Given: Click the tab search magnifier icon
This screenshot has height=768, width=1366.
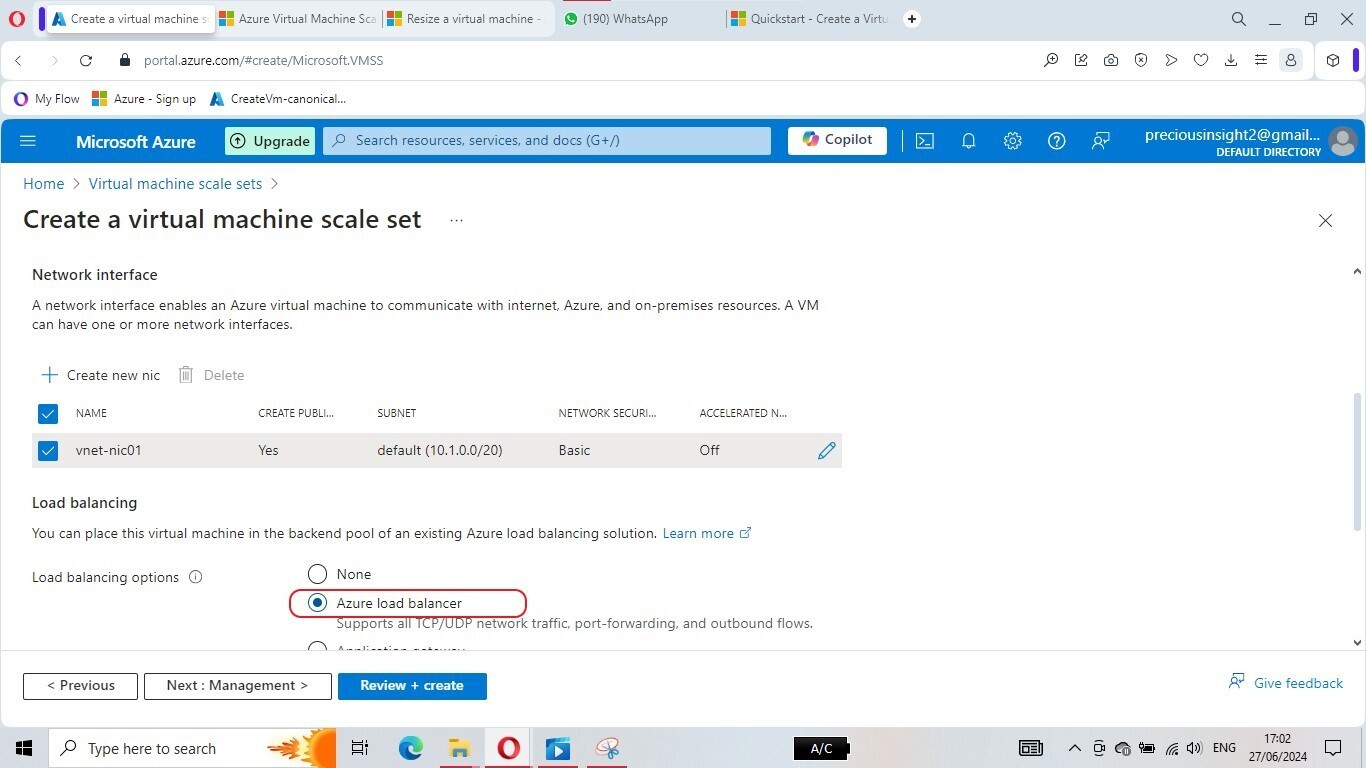Looking at the screenshot, I should 1239,19.
